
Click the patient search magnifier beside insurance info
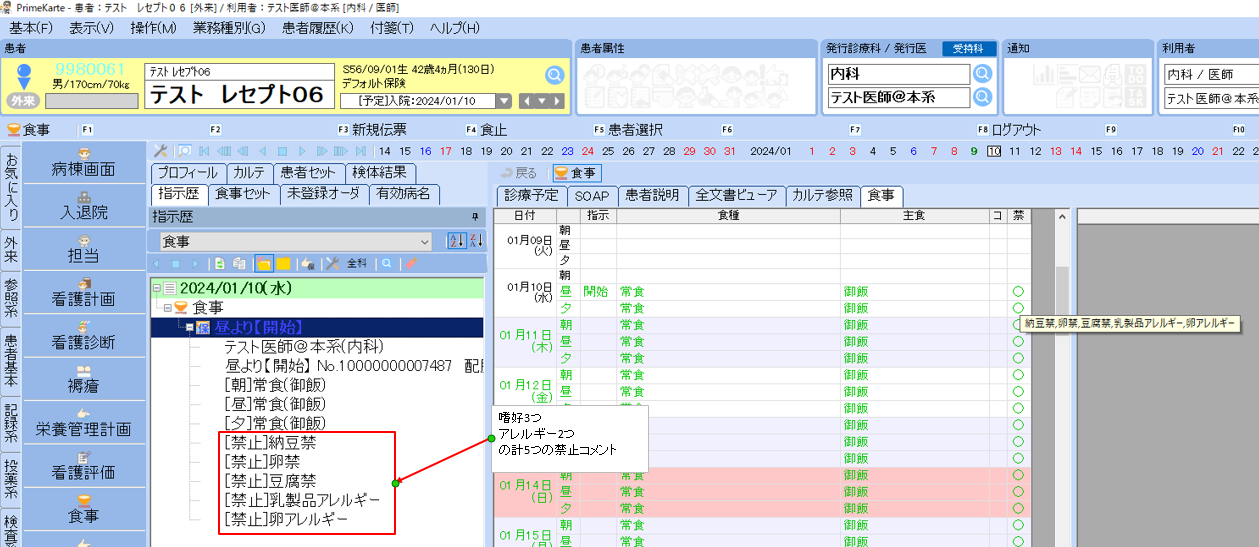554,75
